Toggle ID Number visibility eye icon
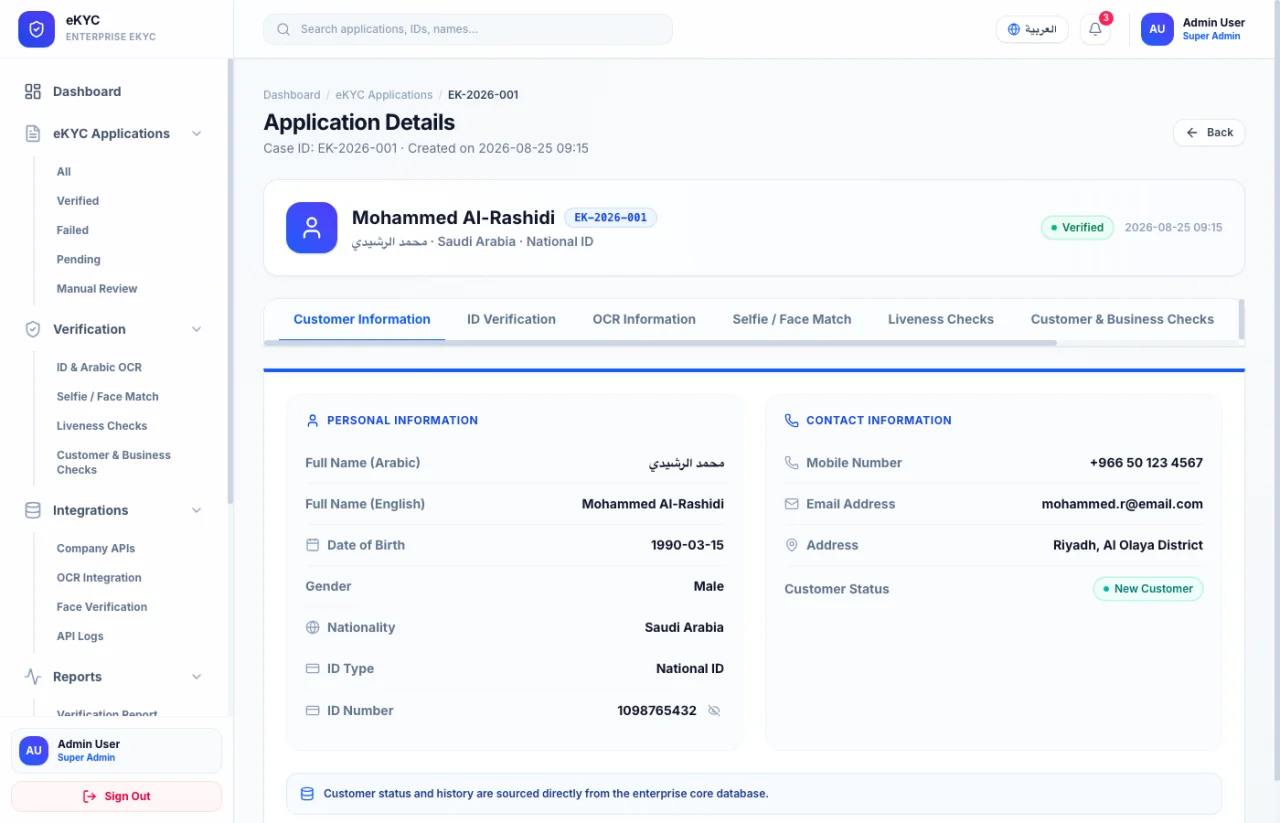The width and height of the screenshot is (1280, 823). click(x=714, y=710)
